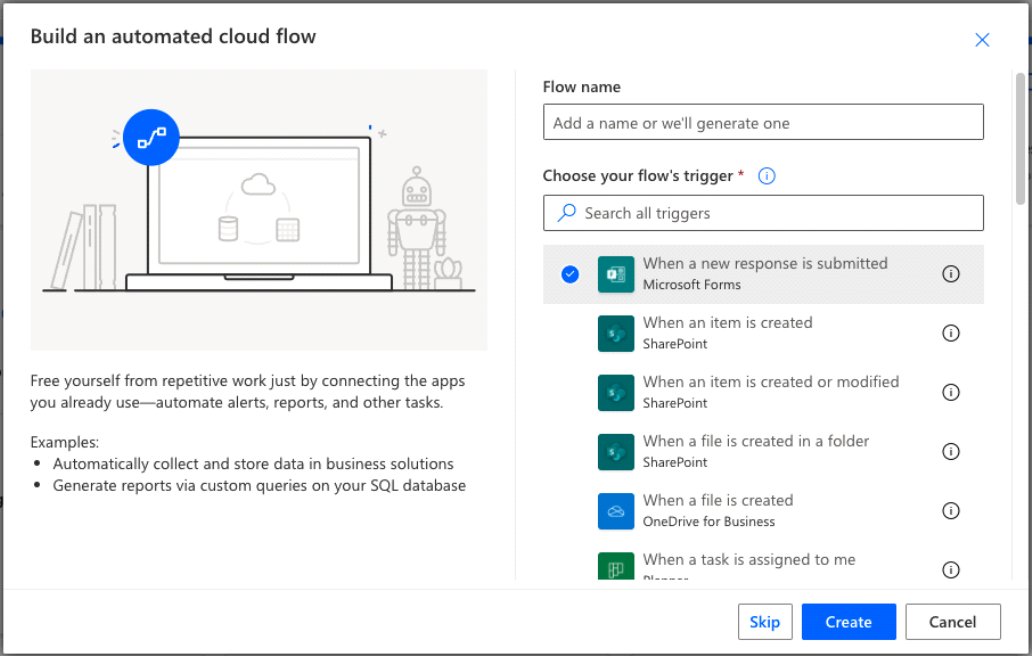The image size is (1033, 657).
Task: Click the Planner trigger icon
Action: (616, 567)
